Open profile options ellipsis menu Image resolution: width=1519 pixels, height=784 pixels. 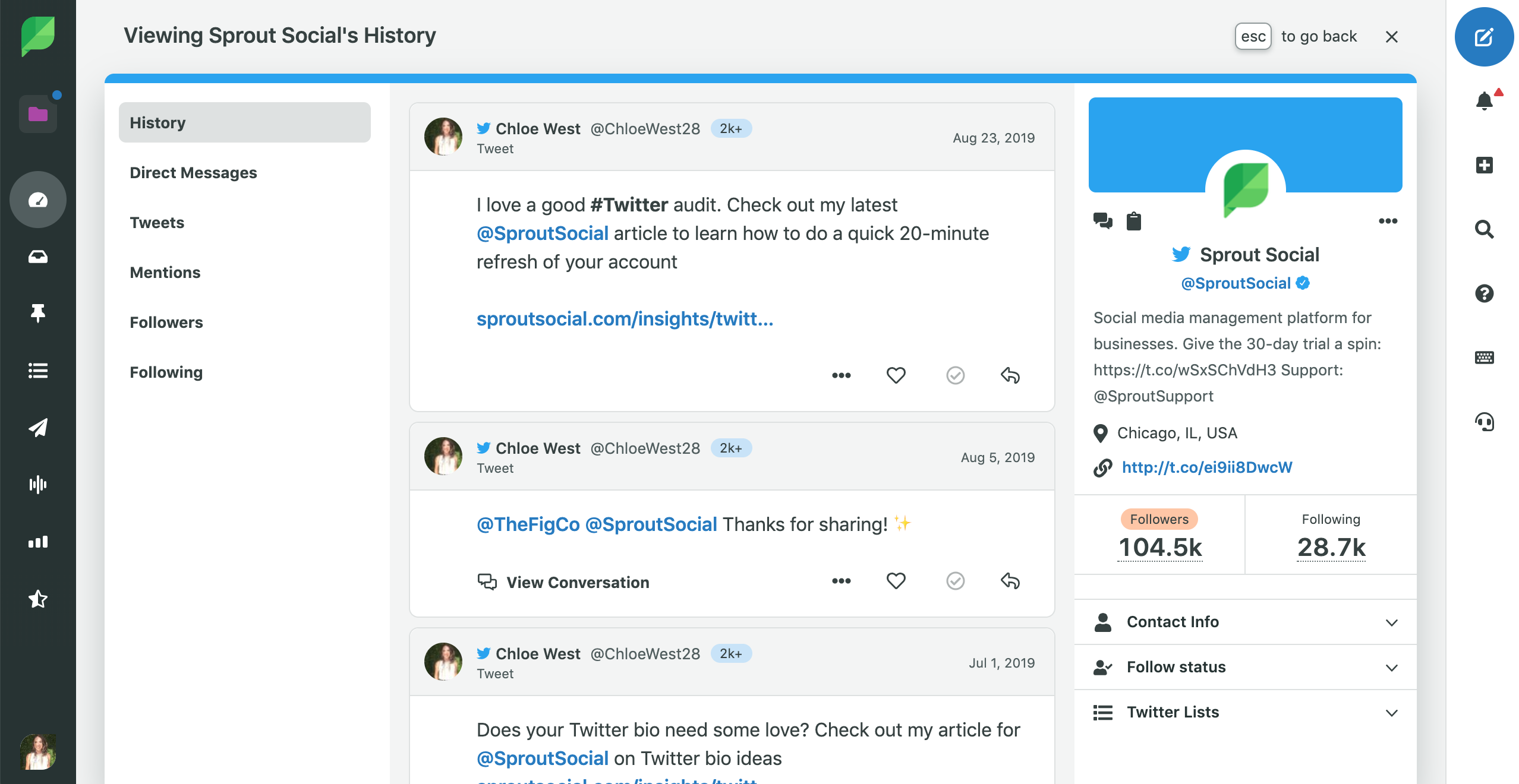tap(1388, 221)
